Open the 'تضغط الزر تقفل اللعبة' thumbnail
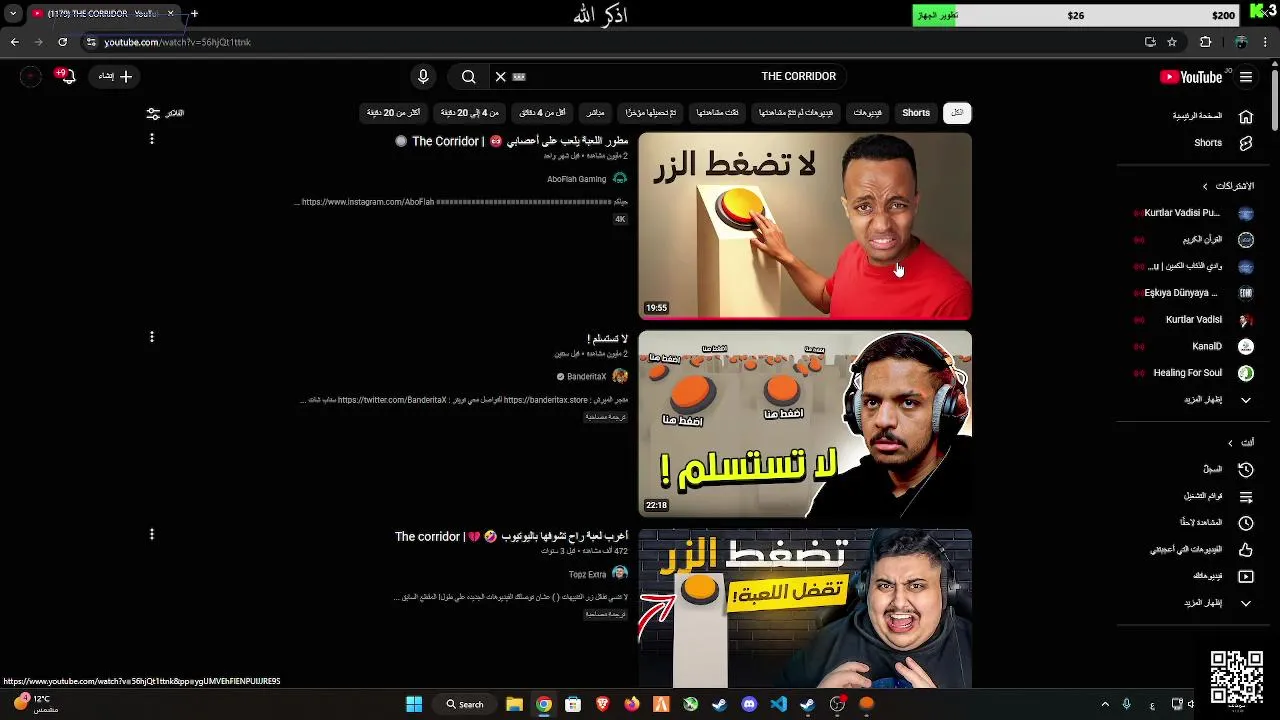The height and width of the screenshot is (720, 1280). click(x=805, y=608)
